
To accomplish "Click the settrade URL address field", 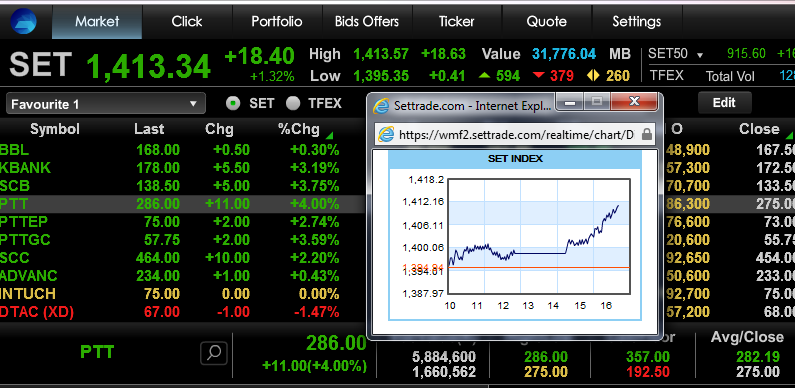I will coord(517,134).
